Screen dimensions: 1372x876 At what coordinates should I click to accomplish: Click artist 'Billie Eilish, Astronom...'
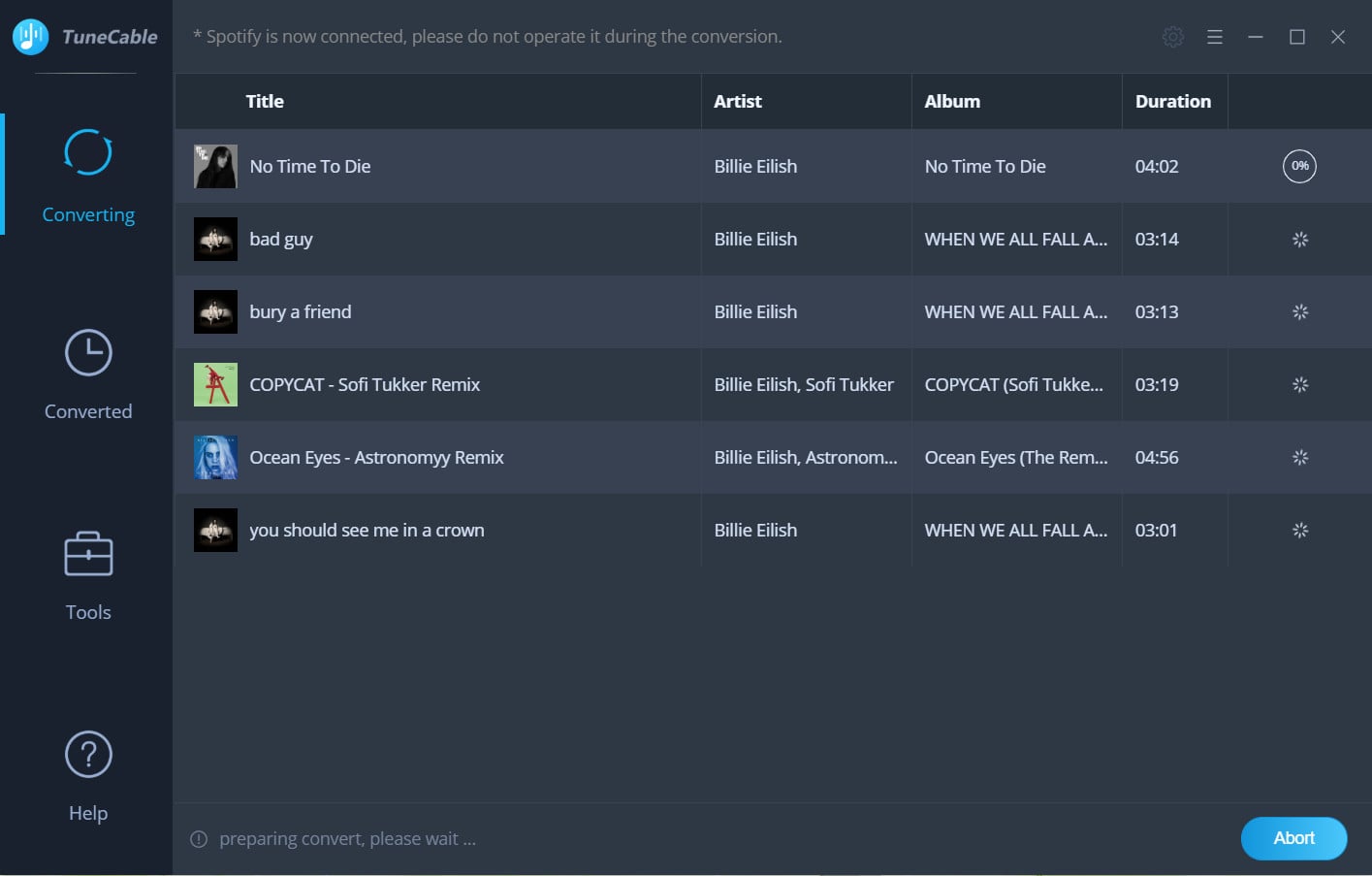[806, 457]
